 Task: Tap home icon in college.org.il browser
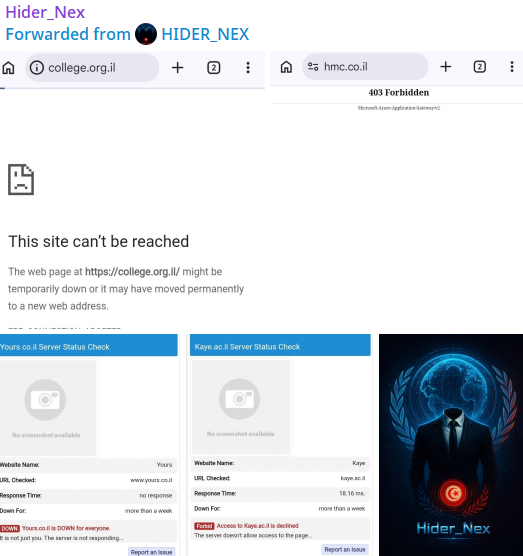[x=9, y=68]
